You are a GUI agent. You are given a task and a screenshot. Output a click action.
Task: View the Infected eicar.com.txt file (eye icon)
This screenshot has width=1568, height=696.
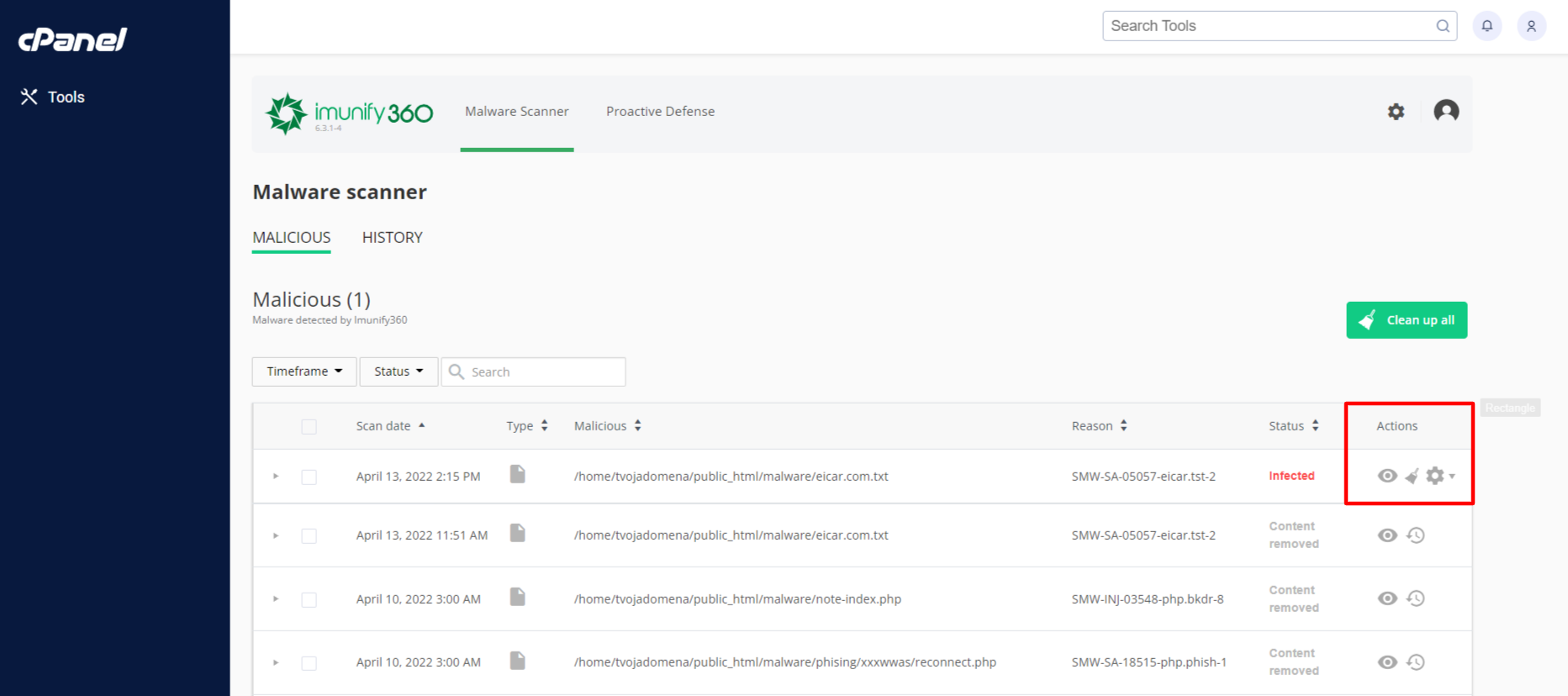coord(1387,476)
